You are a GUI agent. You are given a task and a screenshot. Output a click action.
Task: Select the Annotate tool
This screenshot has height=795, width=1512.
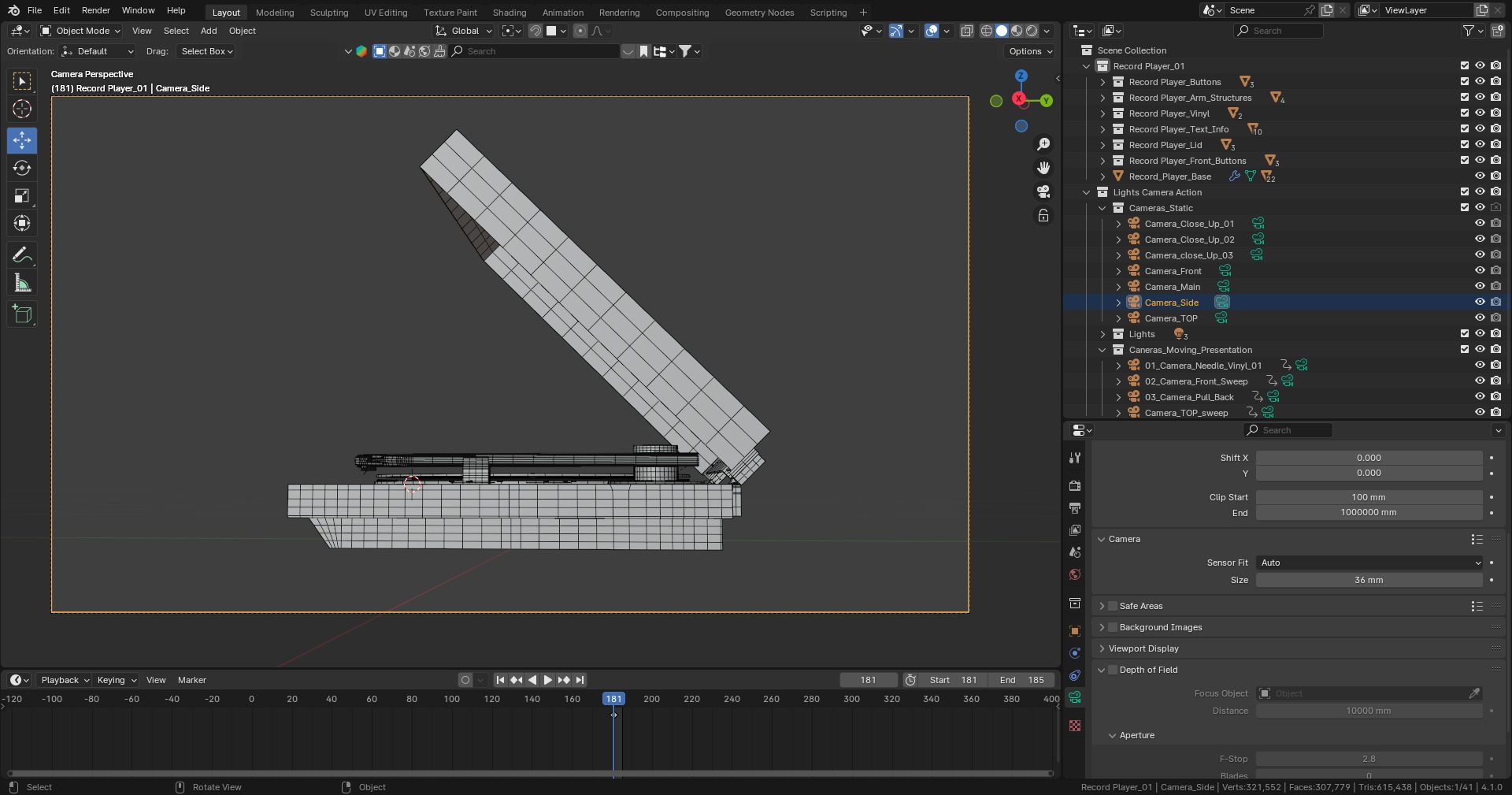click(22, 254)
